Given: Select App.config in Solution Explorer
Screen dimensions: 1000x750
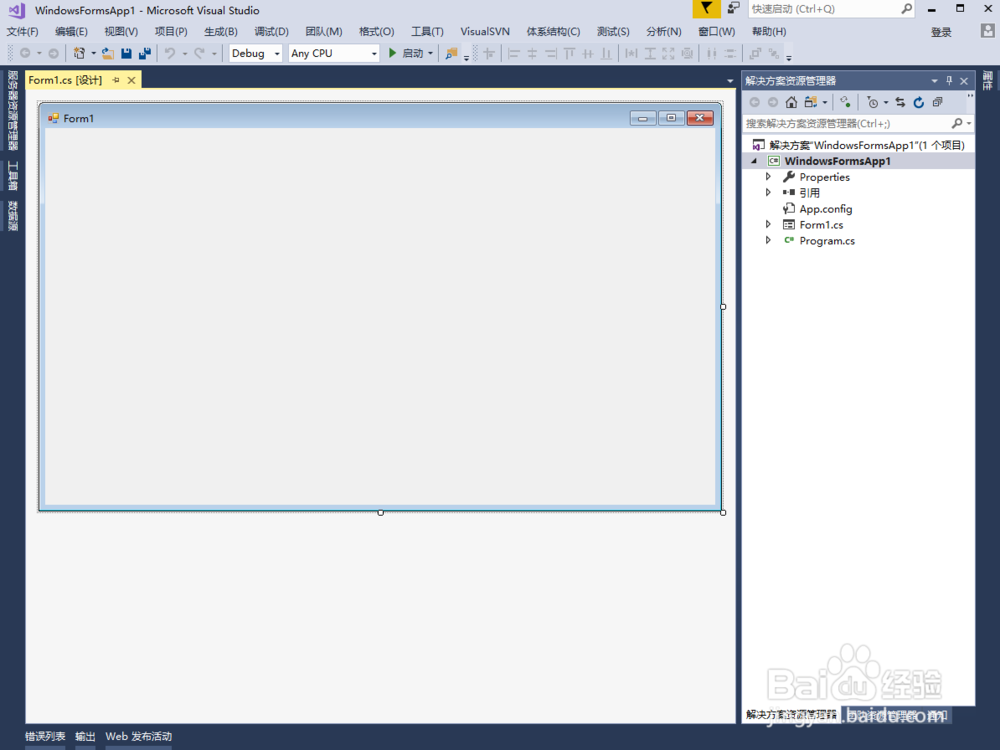Looking at the screenshot, I should click(x=825, y=209).
